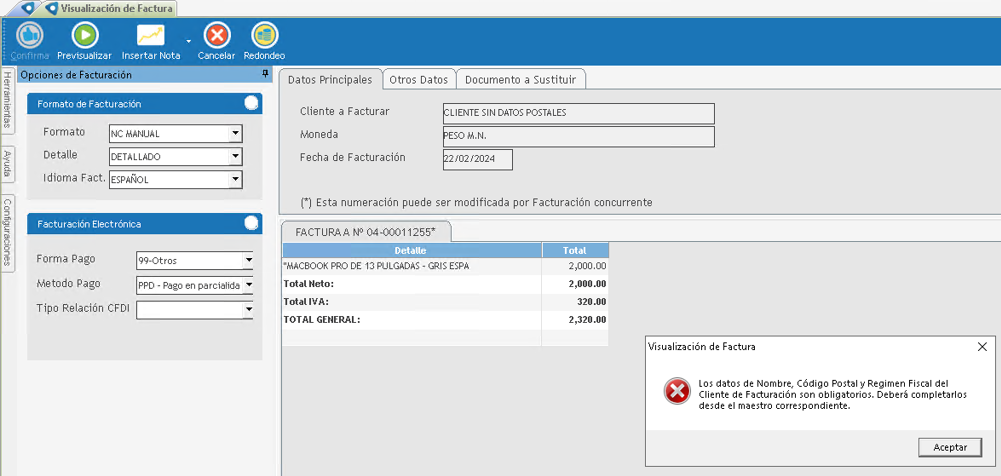Open the Tipo Relación CFDI dropdown

point(248,310)
